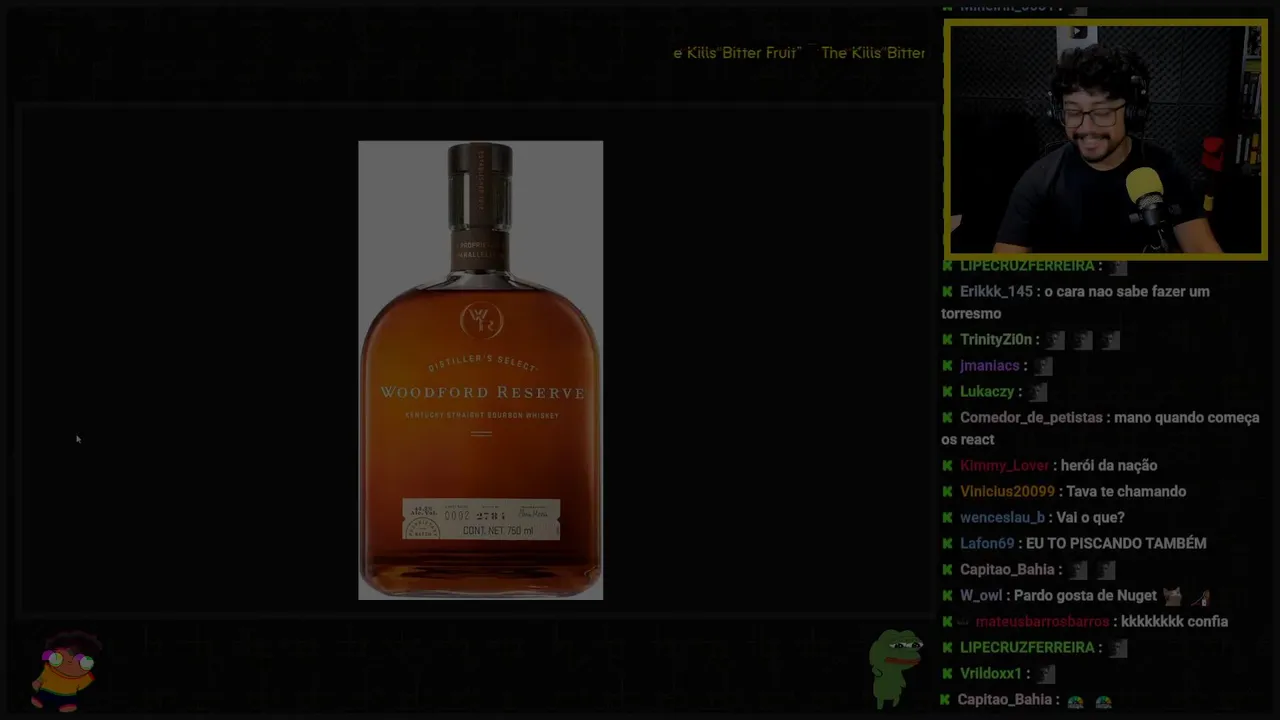Select message 'kkkkkkkk confia'

(x=1174, y=622)
